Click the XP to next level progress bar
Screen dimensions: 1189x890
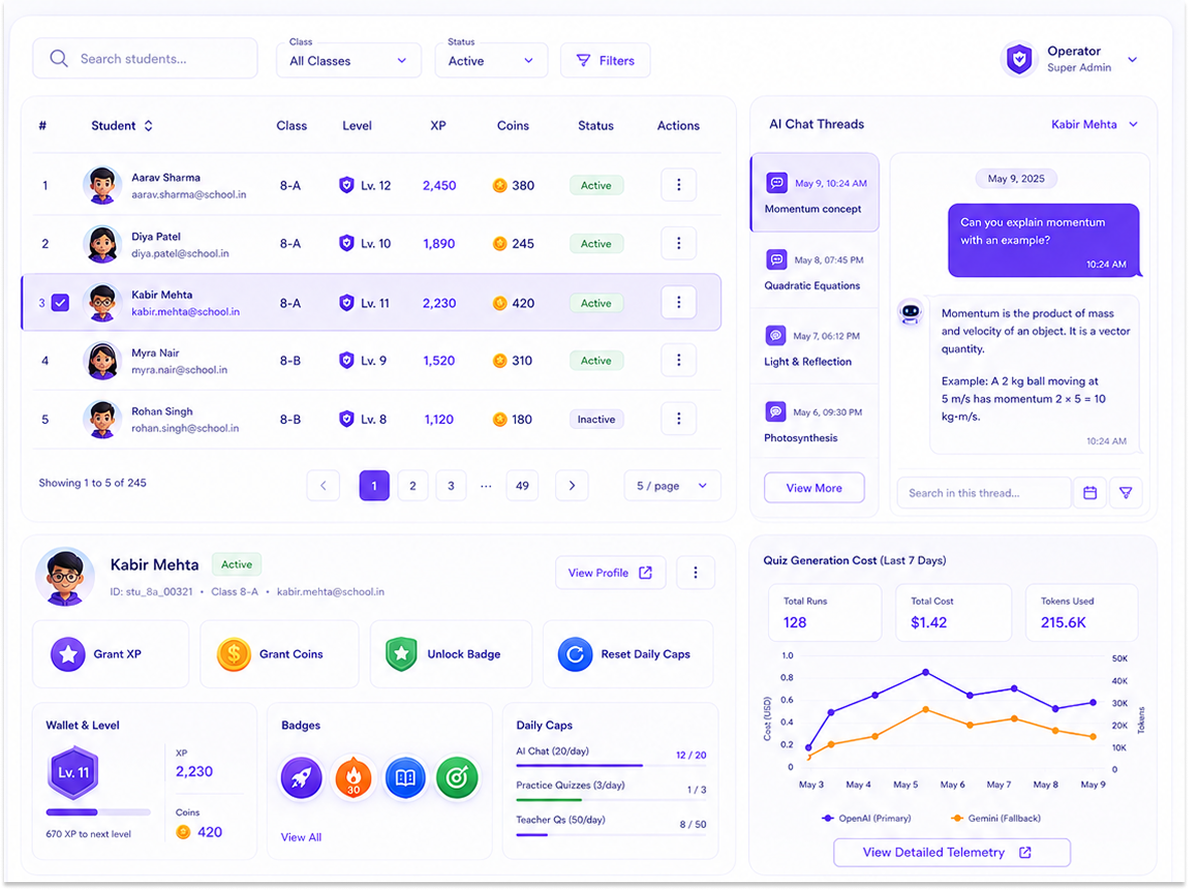pyautogui.click(x=99, y=812)
